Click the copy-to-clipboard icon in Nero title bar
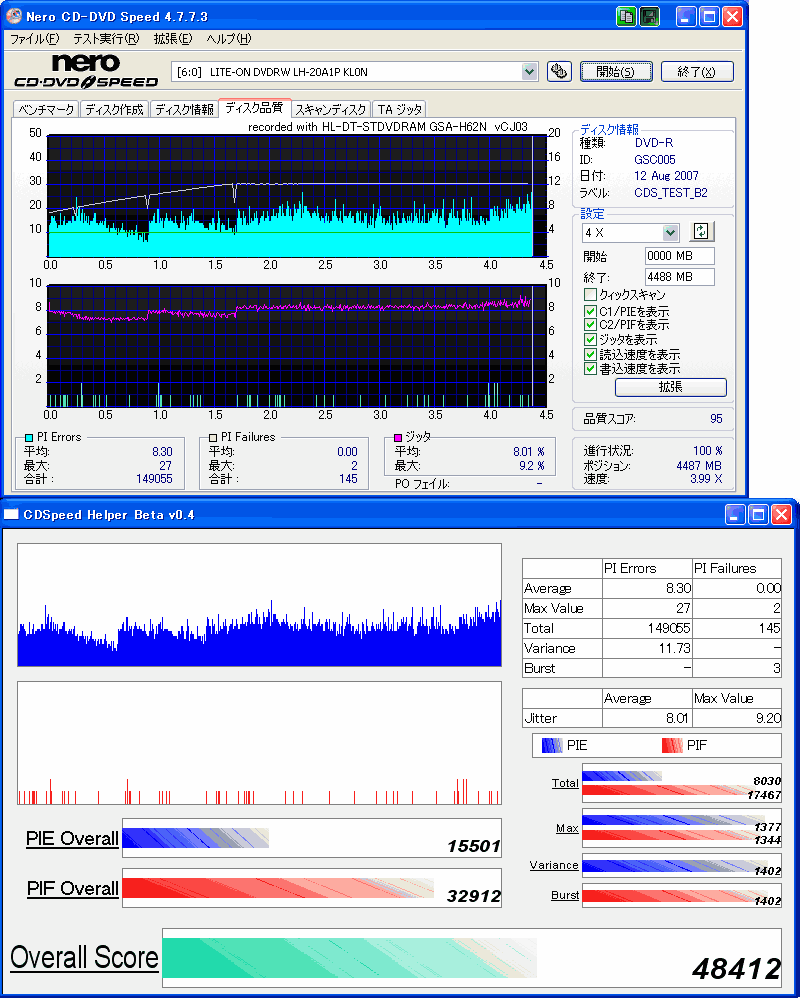 tap(626, 16)
